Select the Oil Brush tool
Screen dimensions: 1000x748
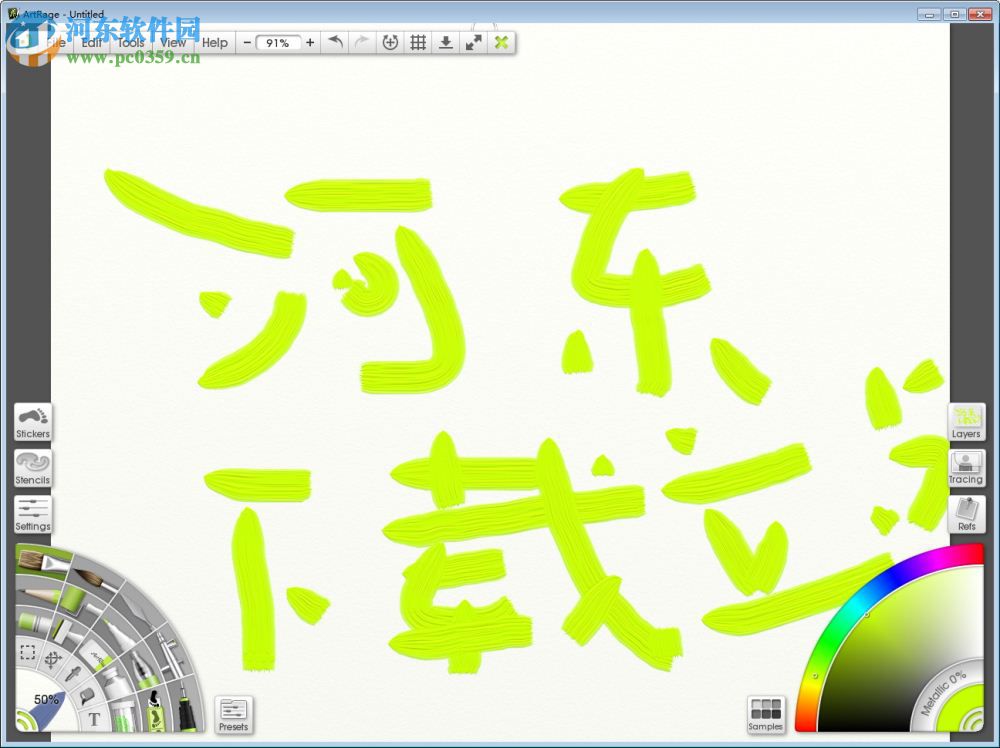(36, 560)
